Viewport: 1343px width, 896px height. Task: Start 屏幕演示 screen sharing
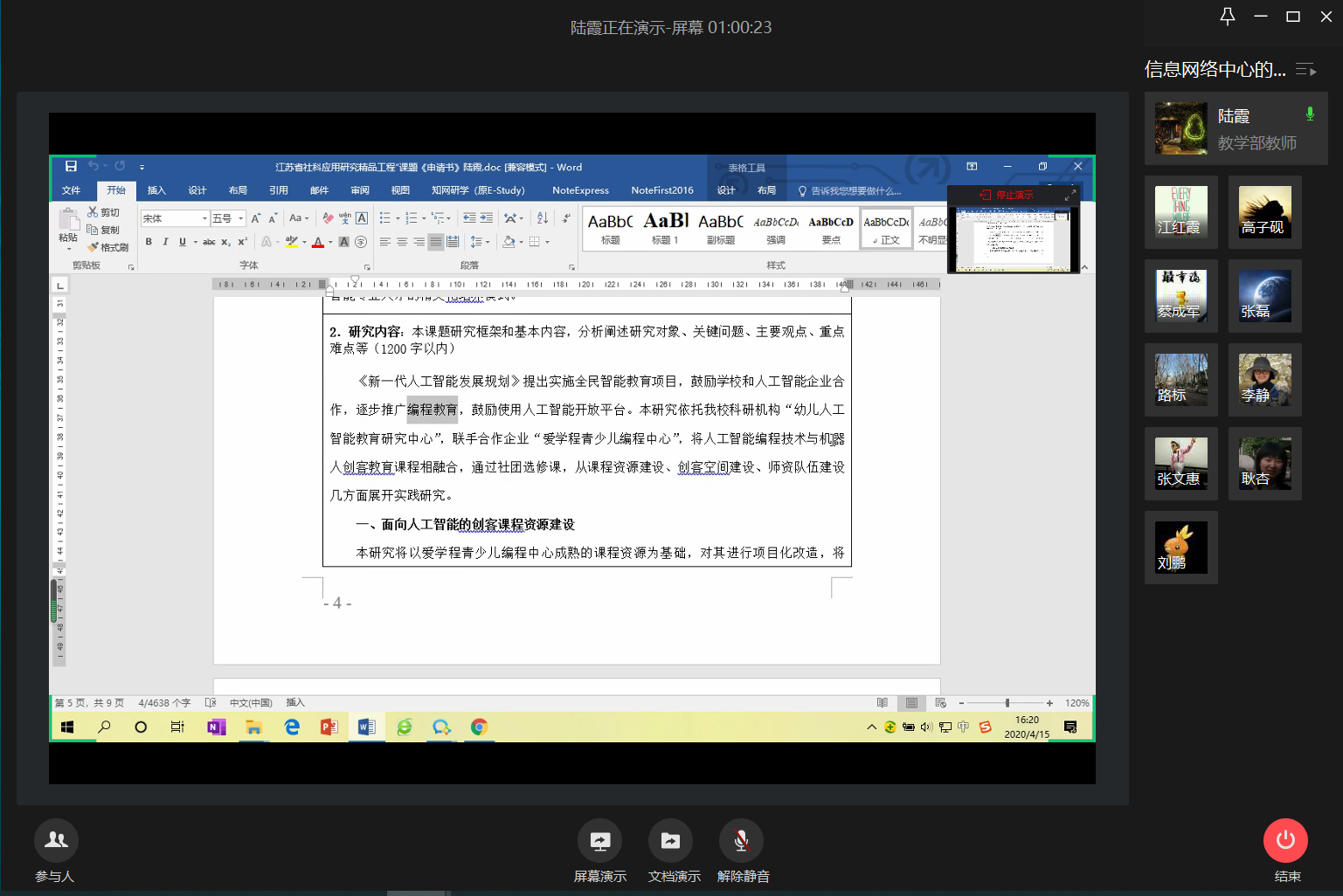599,841
